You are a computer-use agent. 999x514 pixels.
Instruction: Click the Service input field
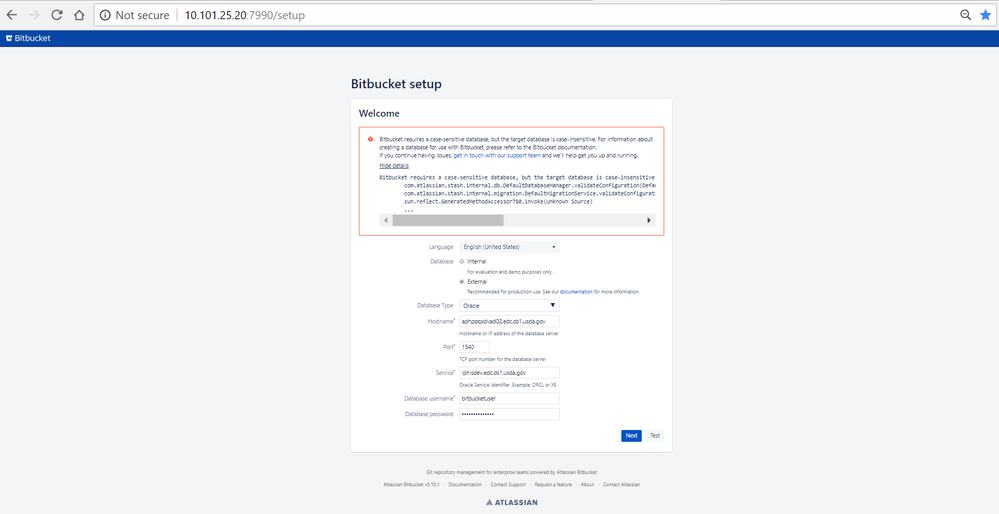click(509, 373)
